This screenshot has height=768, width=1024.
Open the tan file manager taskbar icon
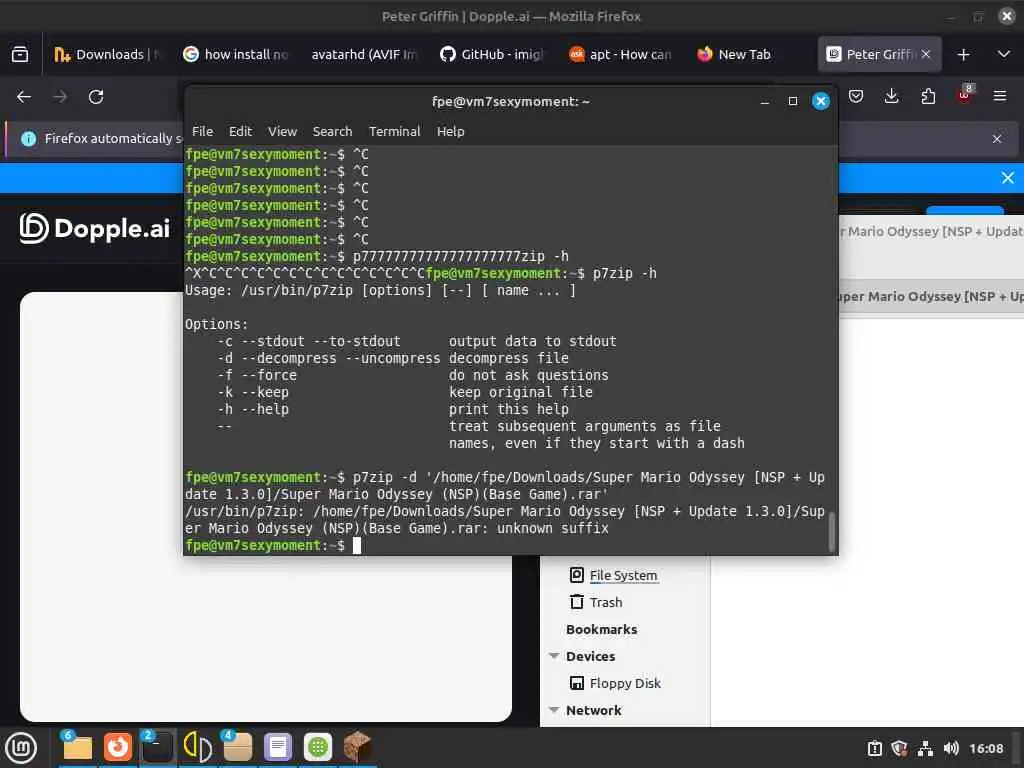click(238, 747)
